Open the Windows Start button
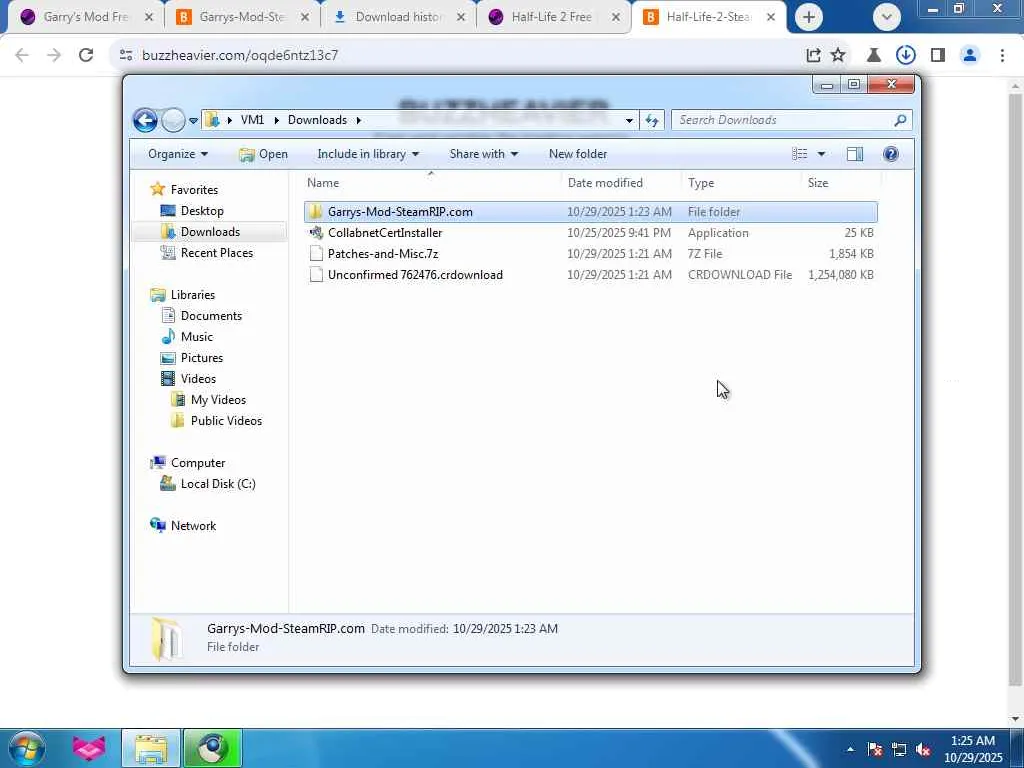1024x768 pixels. [27, 748]
